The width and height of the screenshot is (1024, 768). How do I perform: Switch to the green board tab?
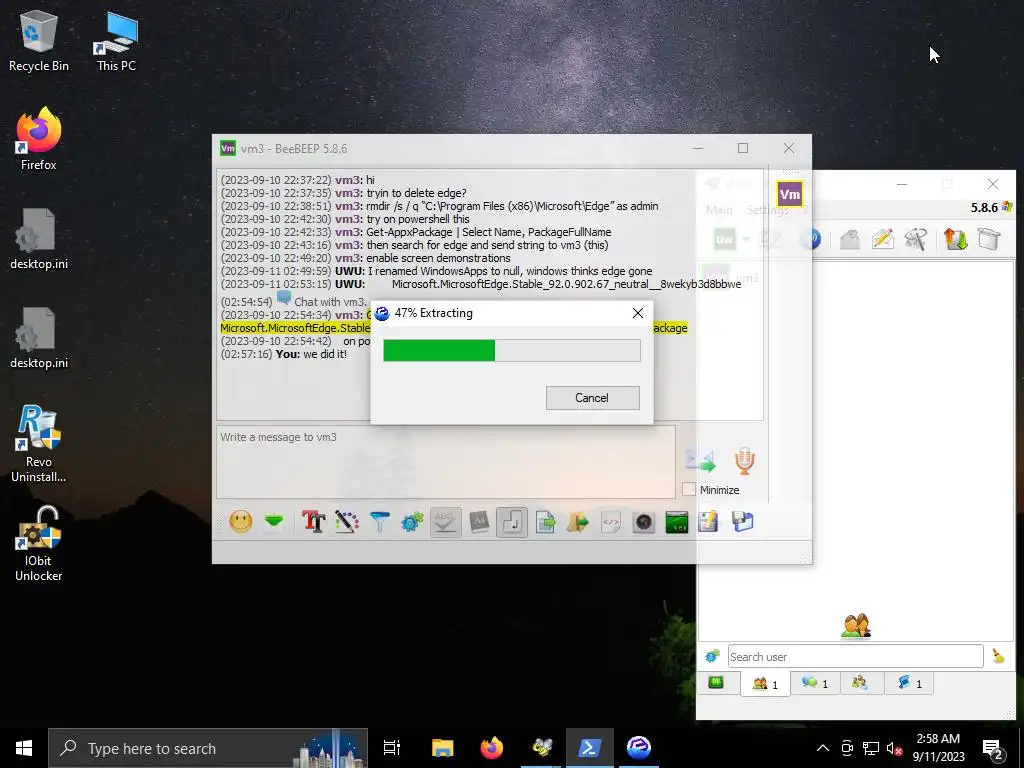coord(716,683)
